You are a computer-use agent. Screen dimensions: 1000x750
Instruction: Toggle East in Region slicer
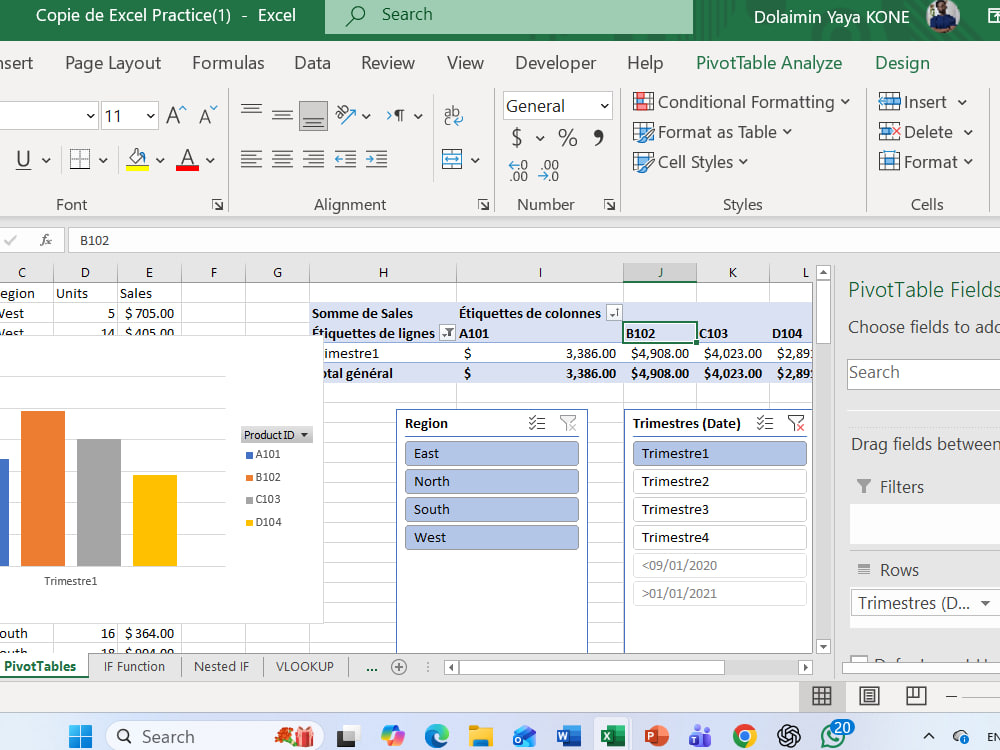pos(492,453)
